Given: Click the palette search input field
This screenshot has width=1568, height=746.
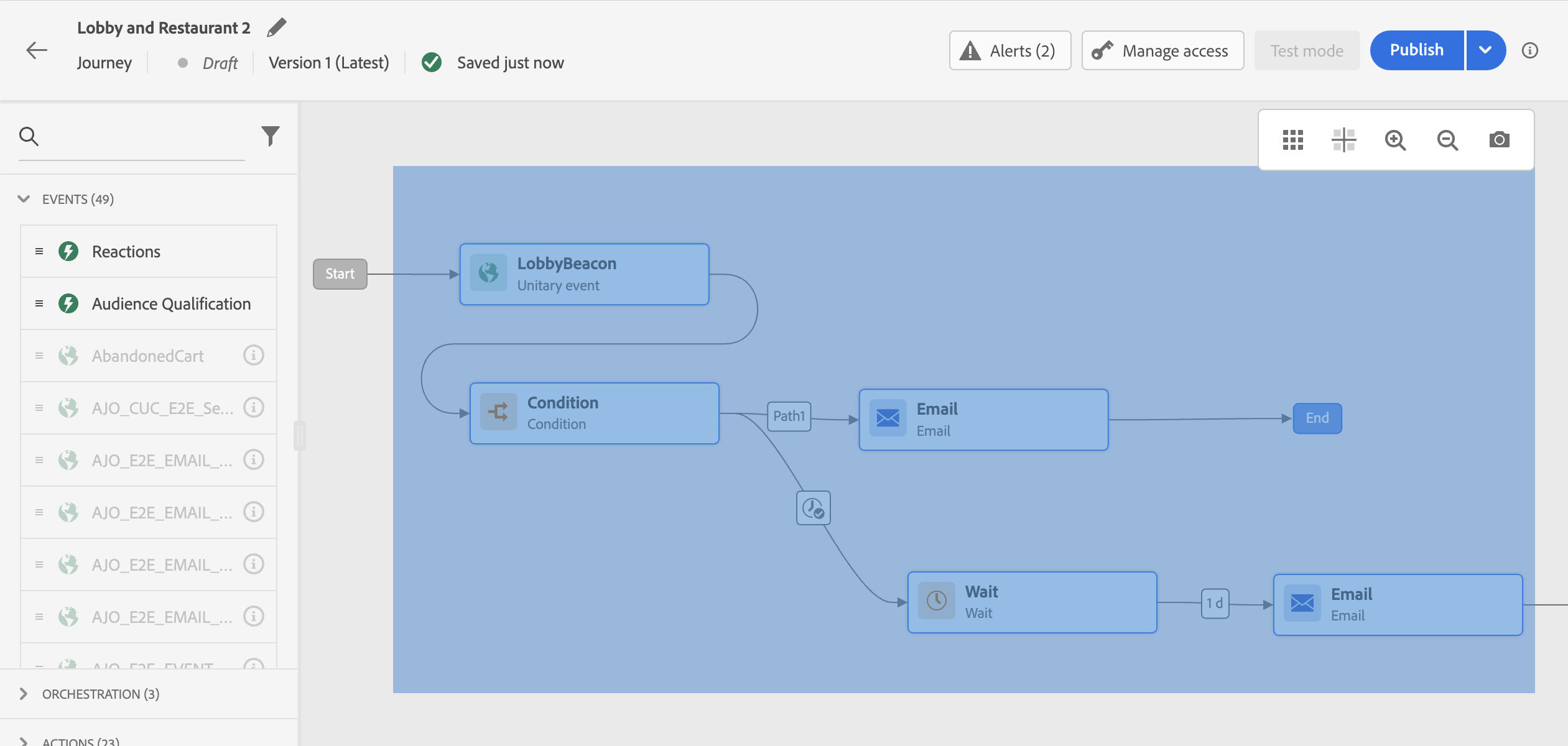Looking at the screenshot, I should [143, 137].
